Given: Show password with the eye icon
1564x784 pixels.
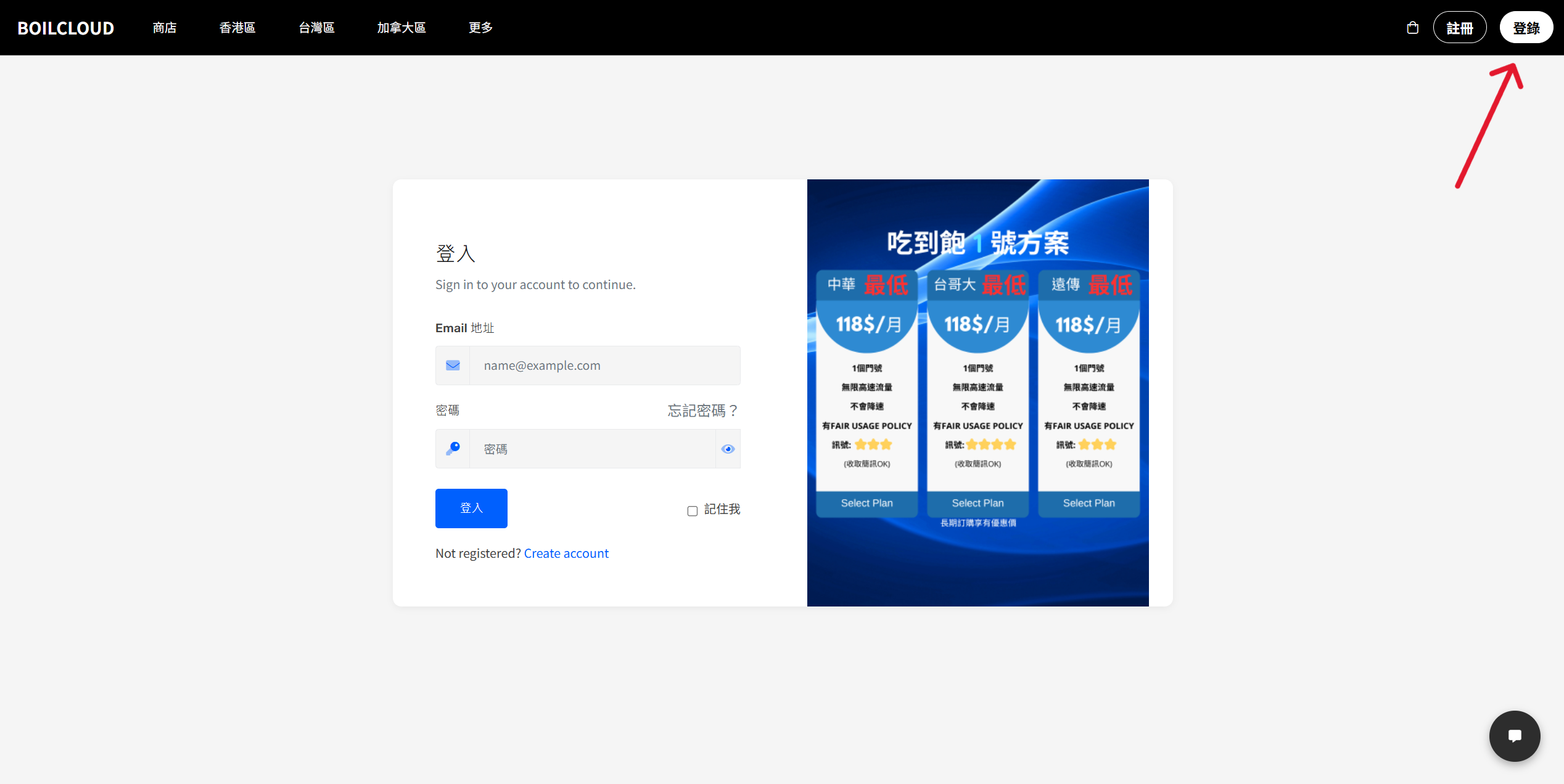Looking at the screenshot, I should pyautogui.click(x=728, y=449).
